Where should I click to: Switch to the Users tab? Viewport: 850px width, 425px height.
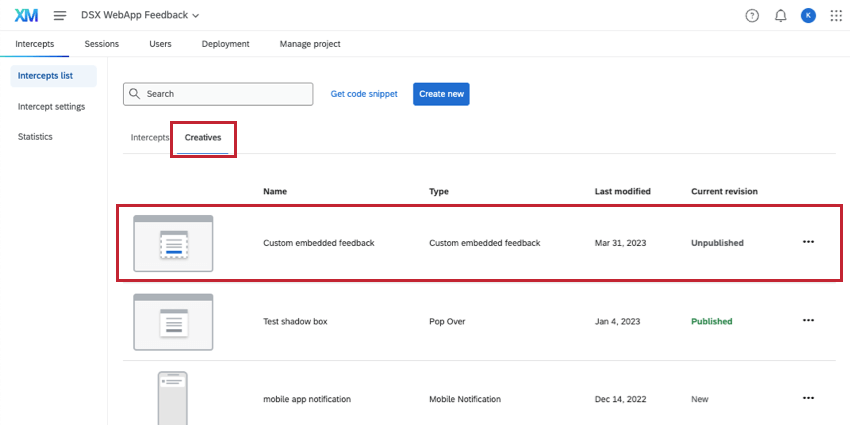(160, 44)
